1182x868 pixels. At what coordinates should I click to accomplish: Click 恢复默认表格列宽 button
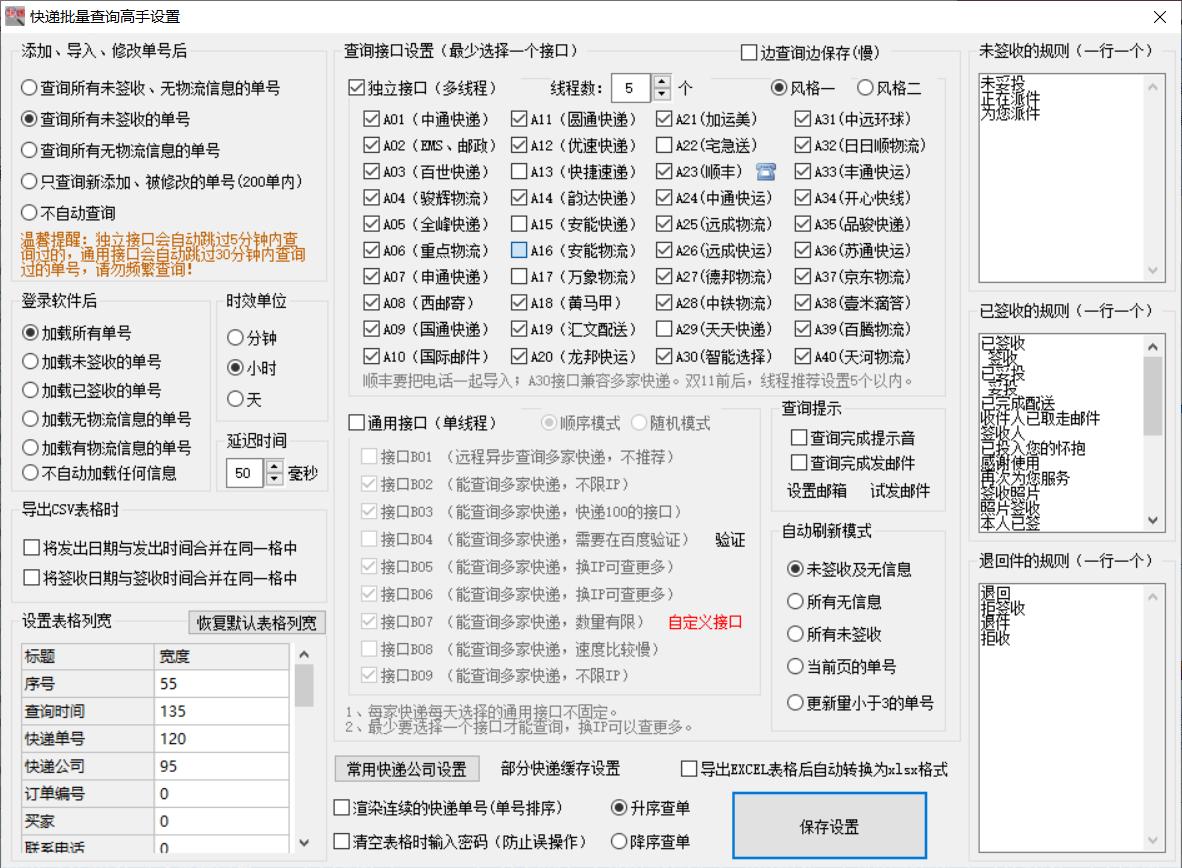pyautogui.click(x=258, y=622)
